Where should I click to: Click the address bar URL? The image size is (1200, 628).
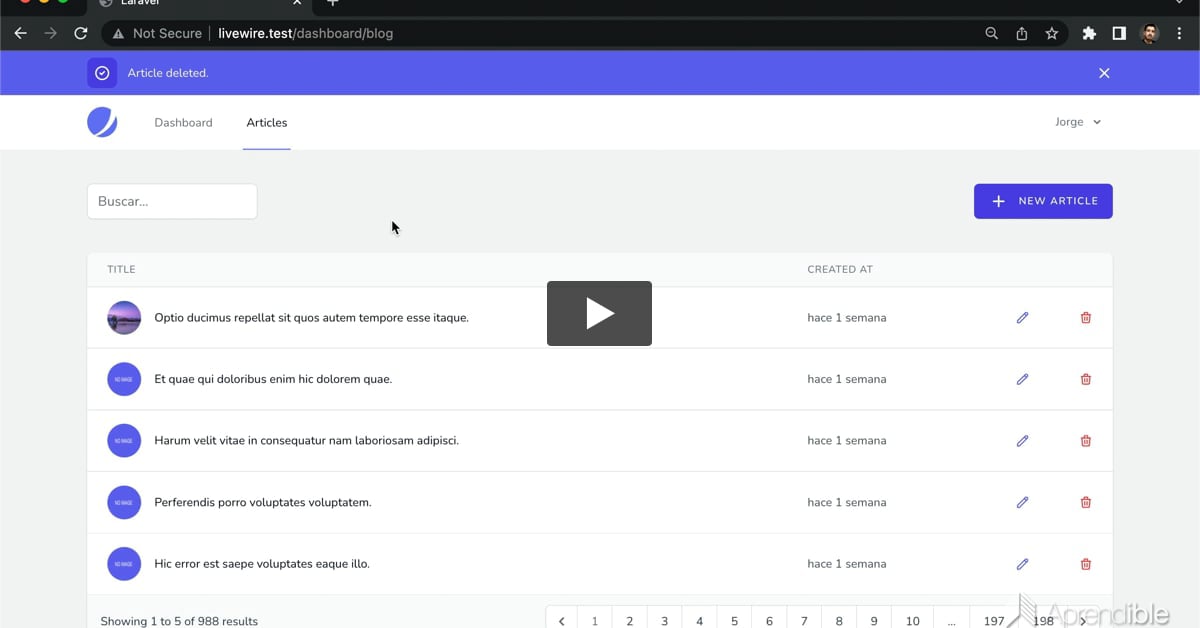coord(306,33)
